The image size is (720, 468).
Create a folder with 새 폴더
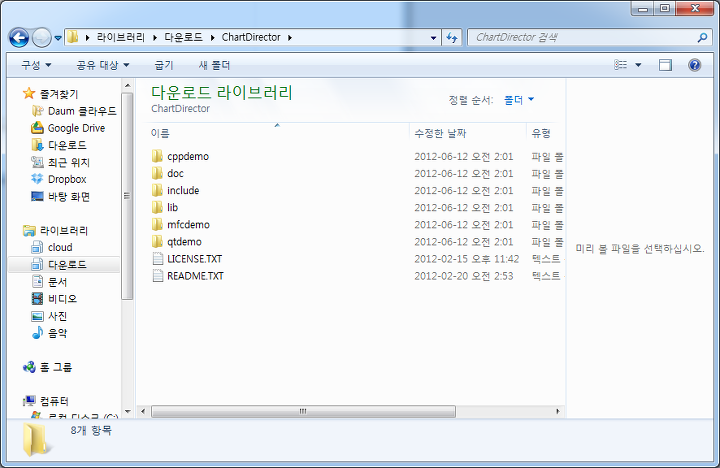(214, 65)
